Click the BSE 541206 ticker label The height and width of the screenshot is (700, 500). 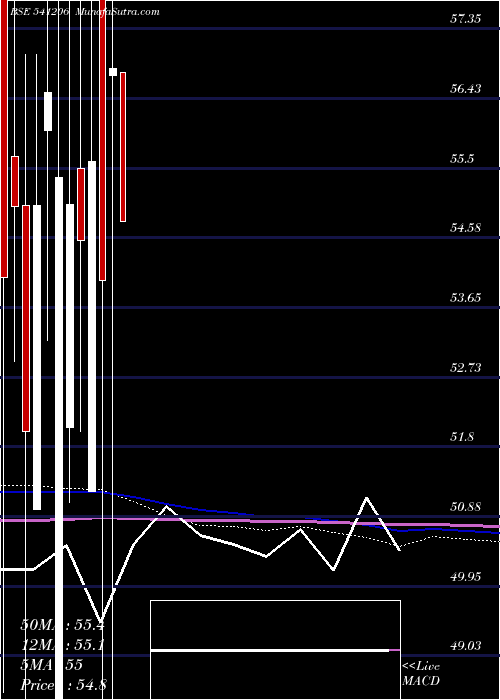pyautogui.click(x=41, y=12)
